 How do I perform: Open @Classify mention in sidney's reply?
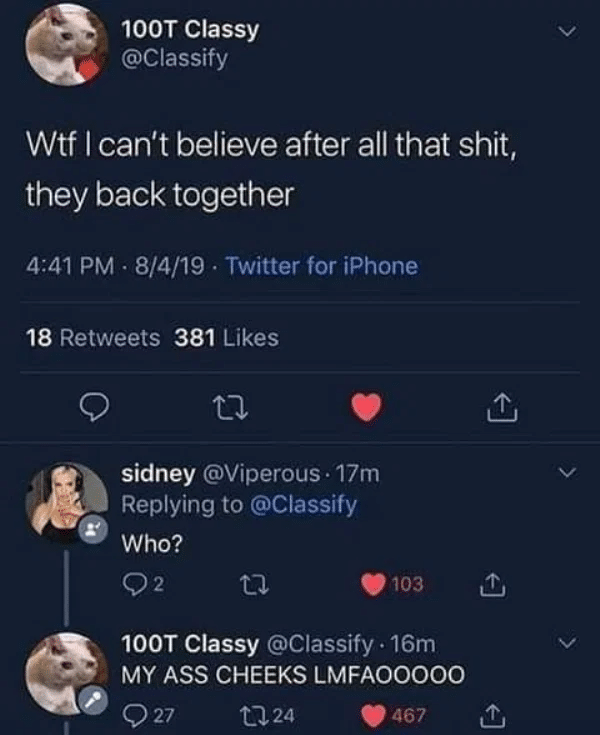[304, 505]
